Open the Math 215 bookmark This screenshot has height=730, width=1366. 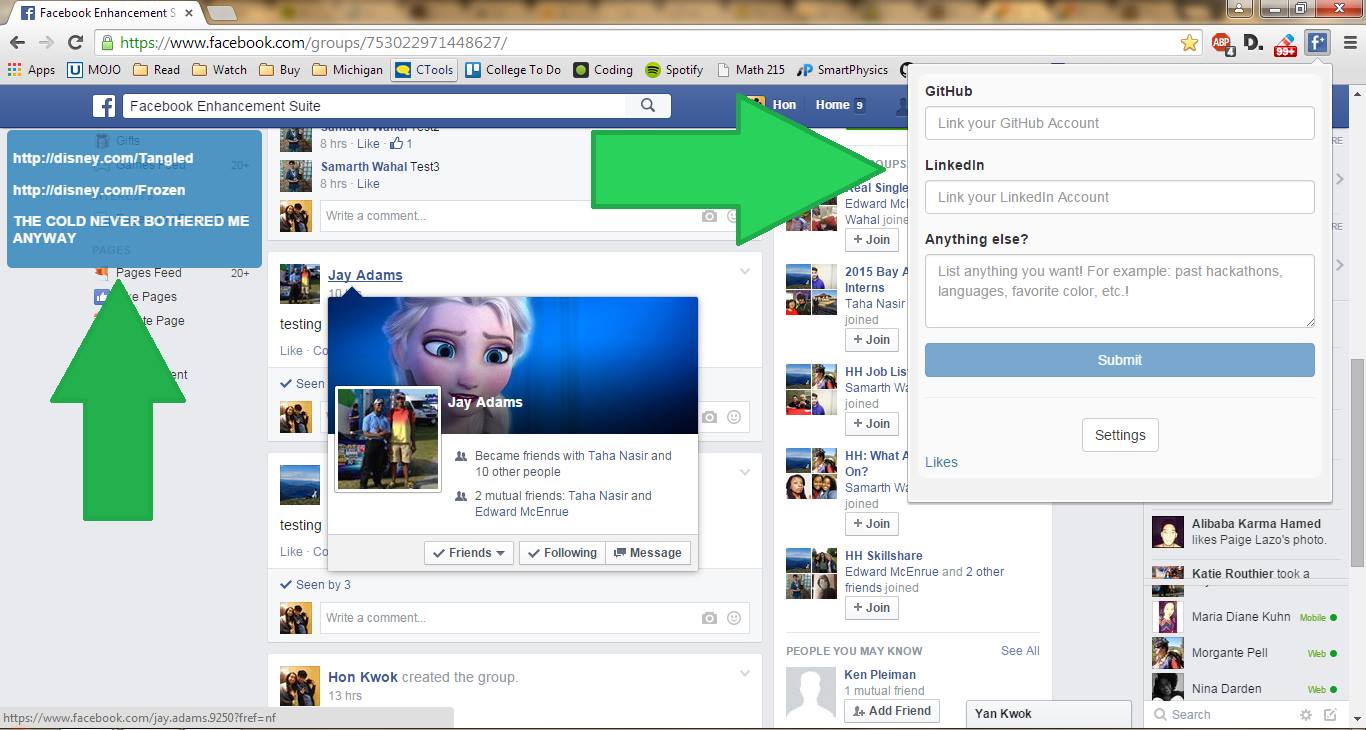click(752, 70)
